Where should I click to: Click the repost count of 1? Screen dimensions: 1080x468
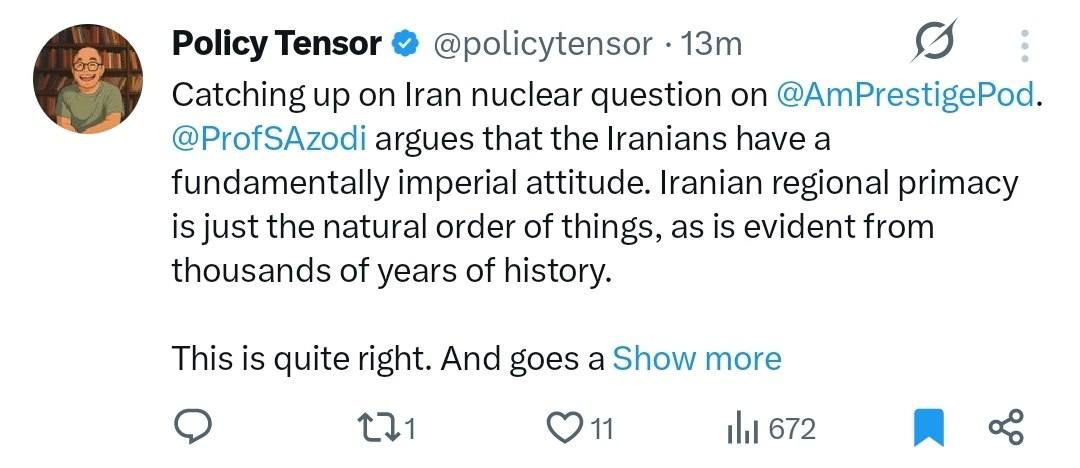point(411,430)
